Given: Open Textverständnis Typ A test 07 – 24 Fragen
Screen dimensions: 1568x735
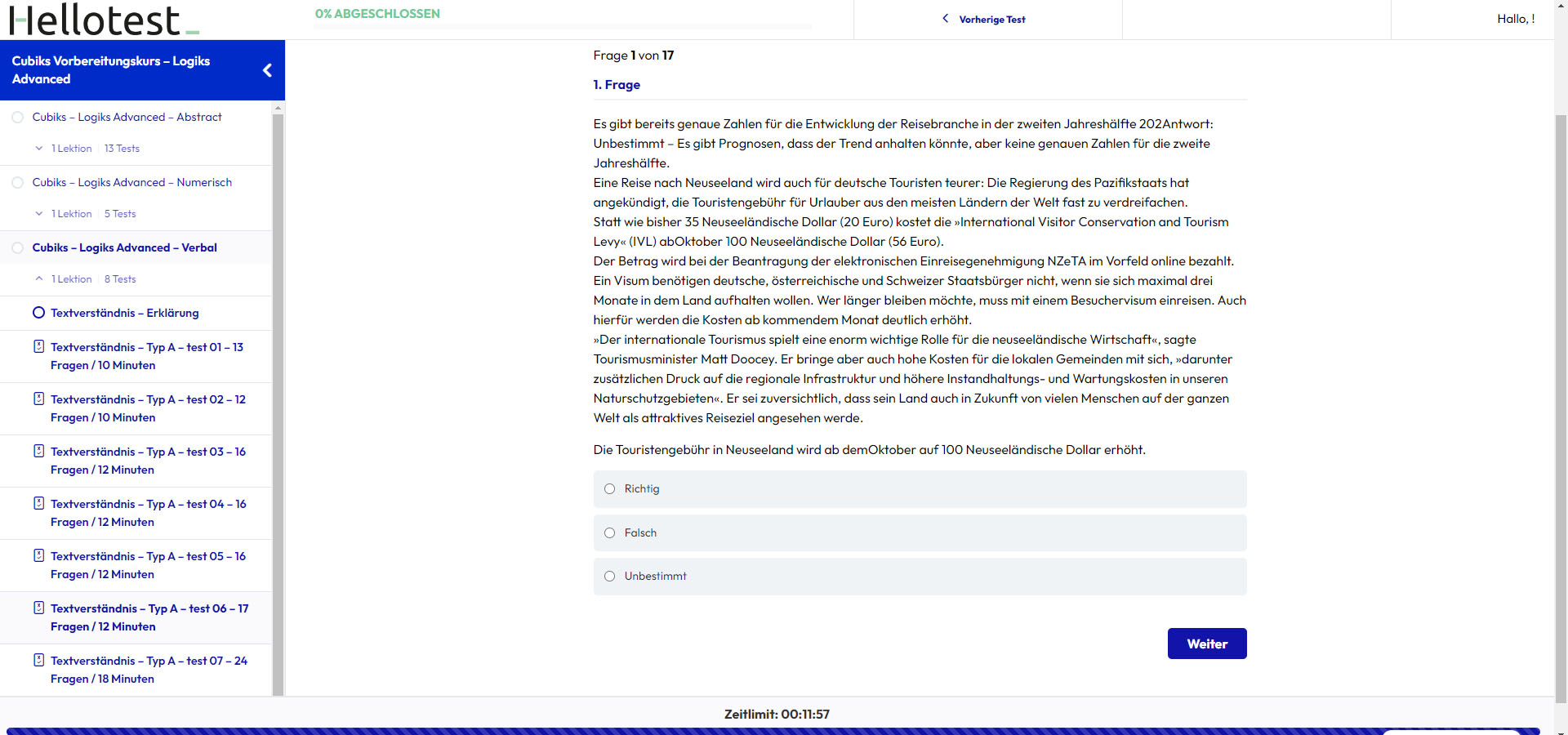Looking at the screenshot, I should coord(149,670).
